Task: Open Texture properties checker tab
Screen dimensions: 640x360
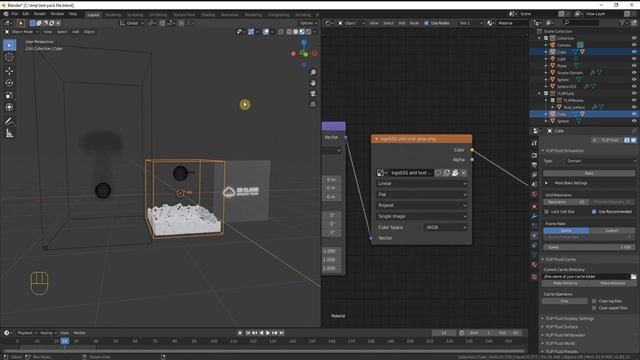Action: pyautogui.click(x=534, y=277)
